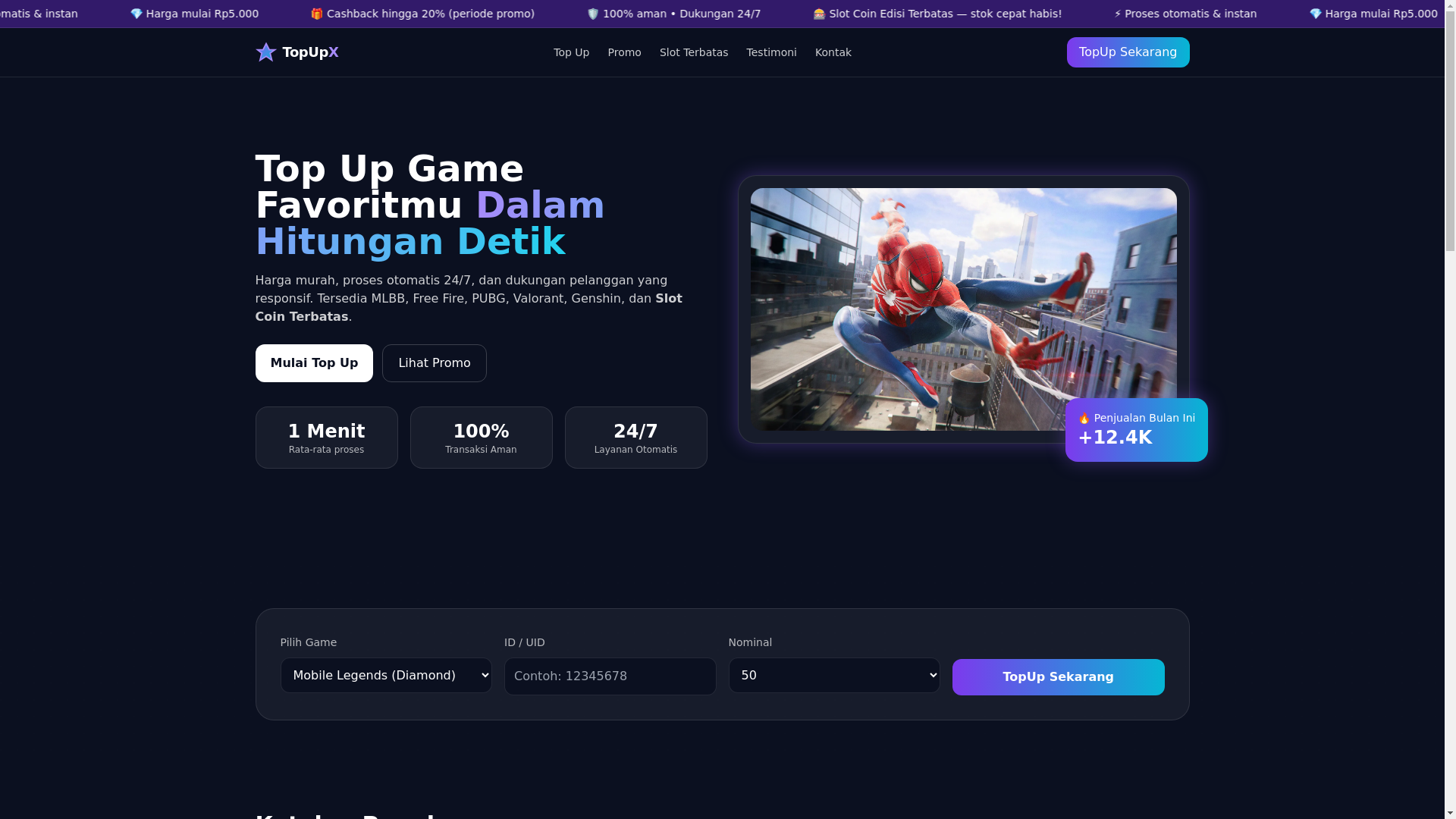
Task: Click the Penjualan Bulan Ini badge
Action: (x=1137, y=430)
